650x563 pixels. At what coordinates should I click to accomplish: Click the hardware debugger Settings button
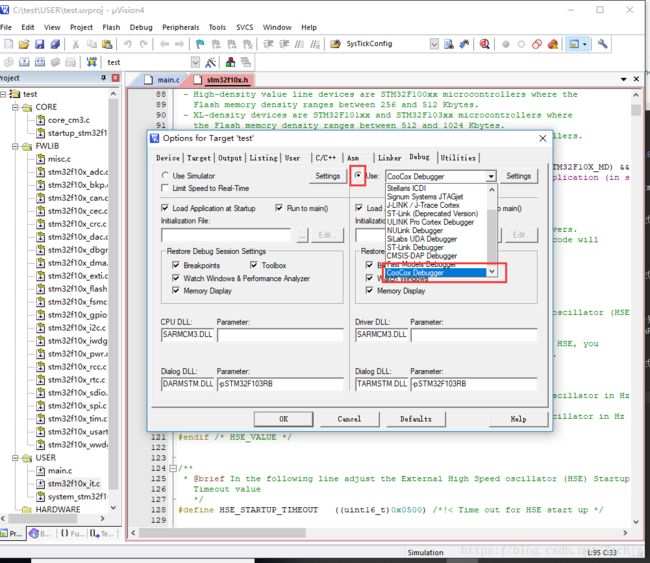tap(518, 176)
